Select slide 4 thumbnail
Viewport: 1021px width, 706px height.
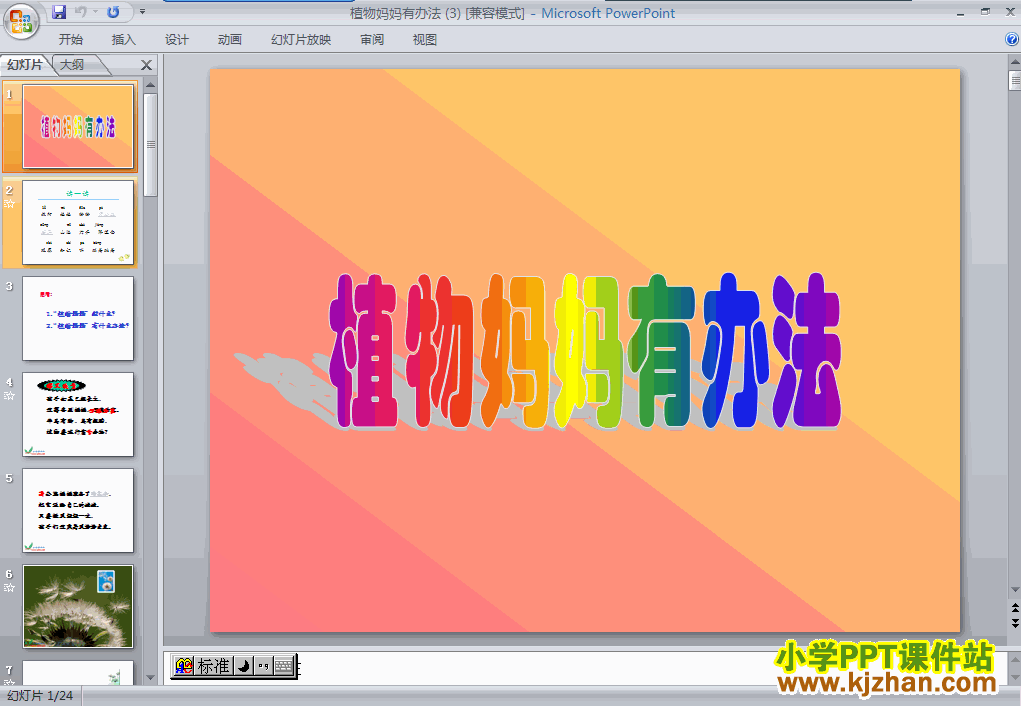pyautogui.click(x=78, y=414)
